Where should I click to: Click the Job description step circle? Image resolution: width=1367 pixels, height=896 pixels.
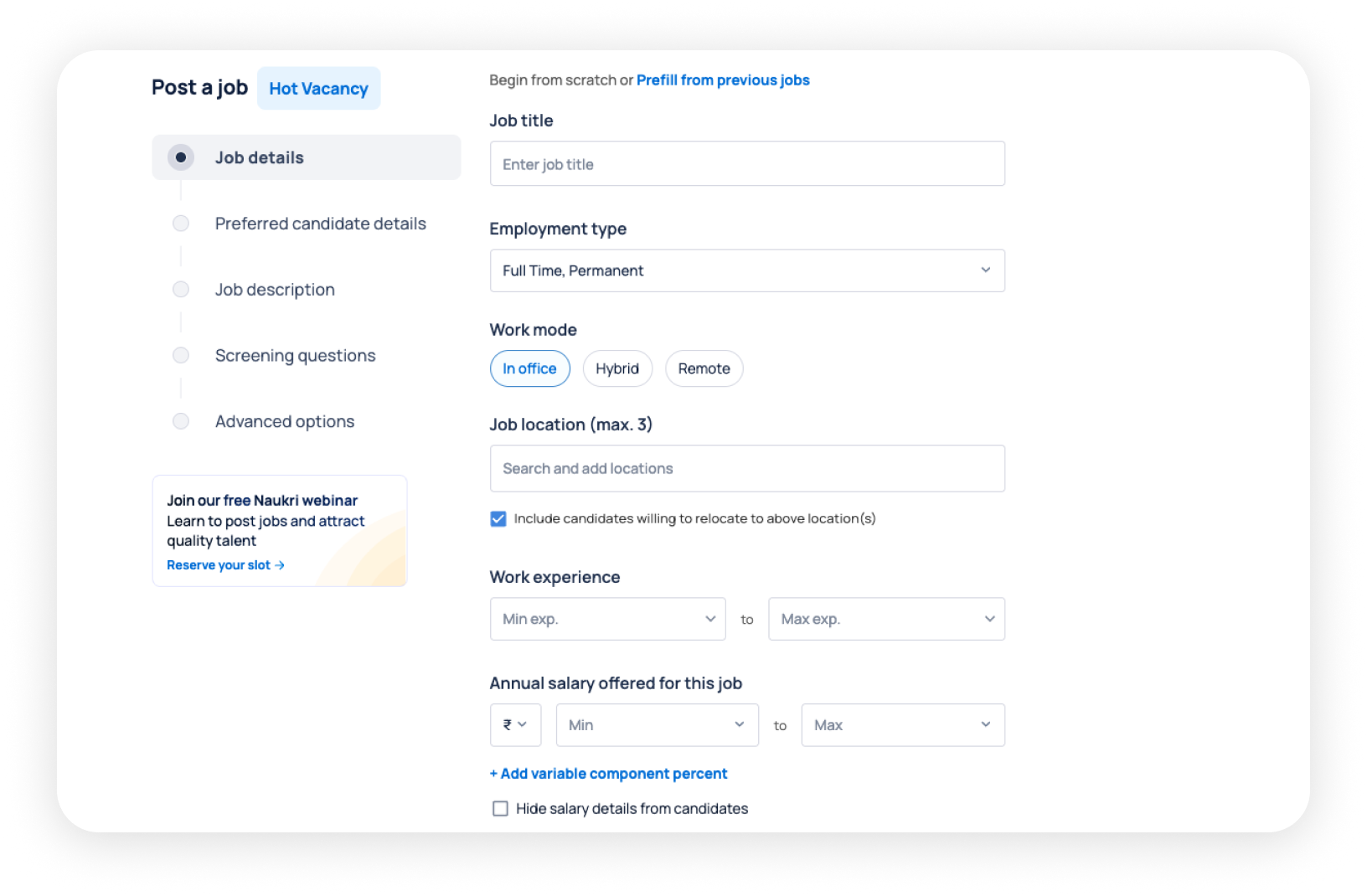[181, 290]
